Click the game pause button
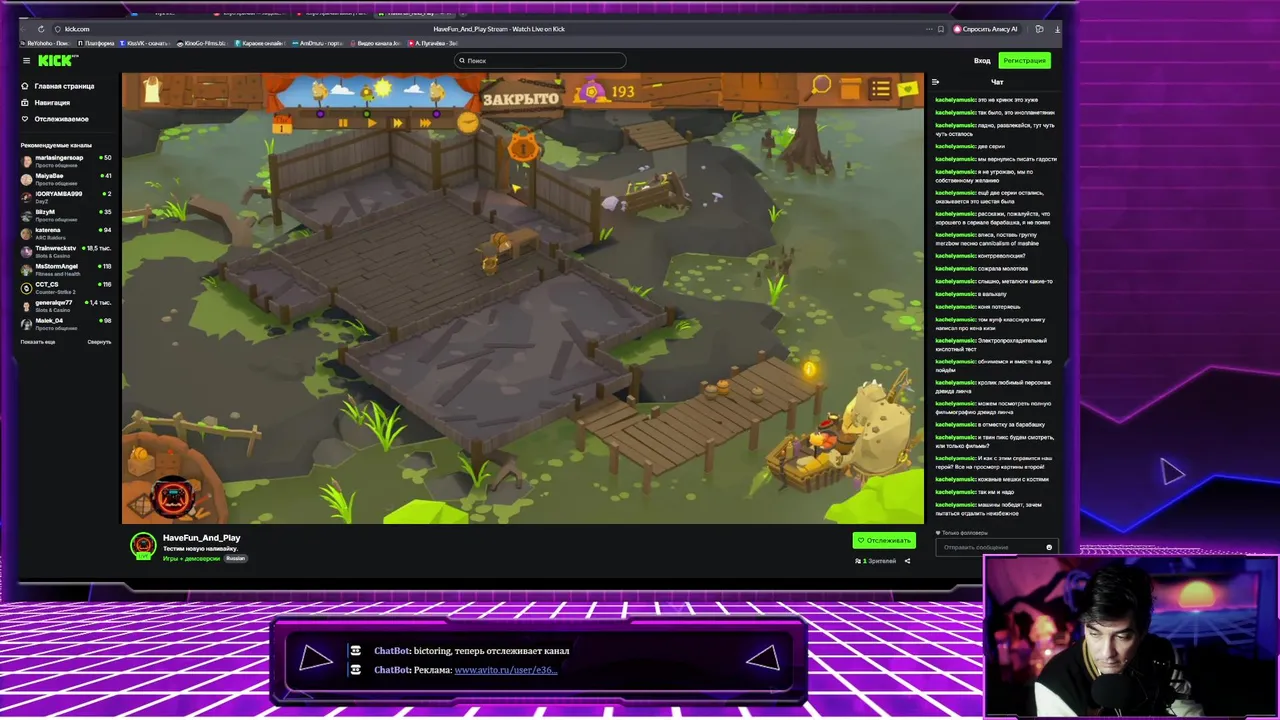The width and height of the screenshot is (1280, 720). pyautogui.click(x=343, y=123)
